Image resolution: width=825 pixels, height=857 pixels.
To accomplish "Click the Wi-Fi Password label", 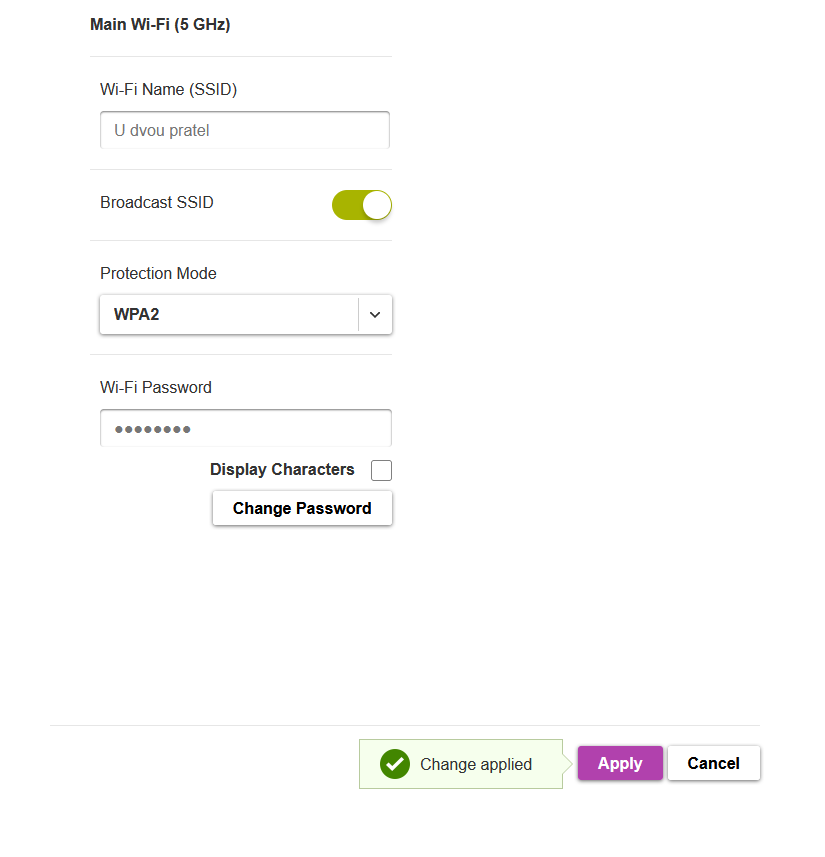I will point(156,388).
